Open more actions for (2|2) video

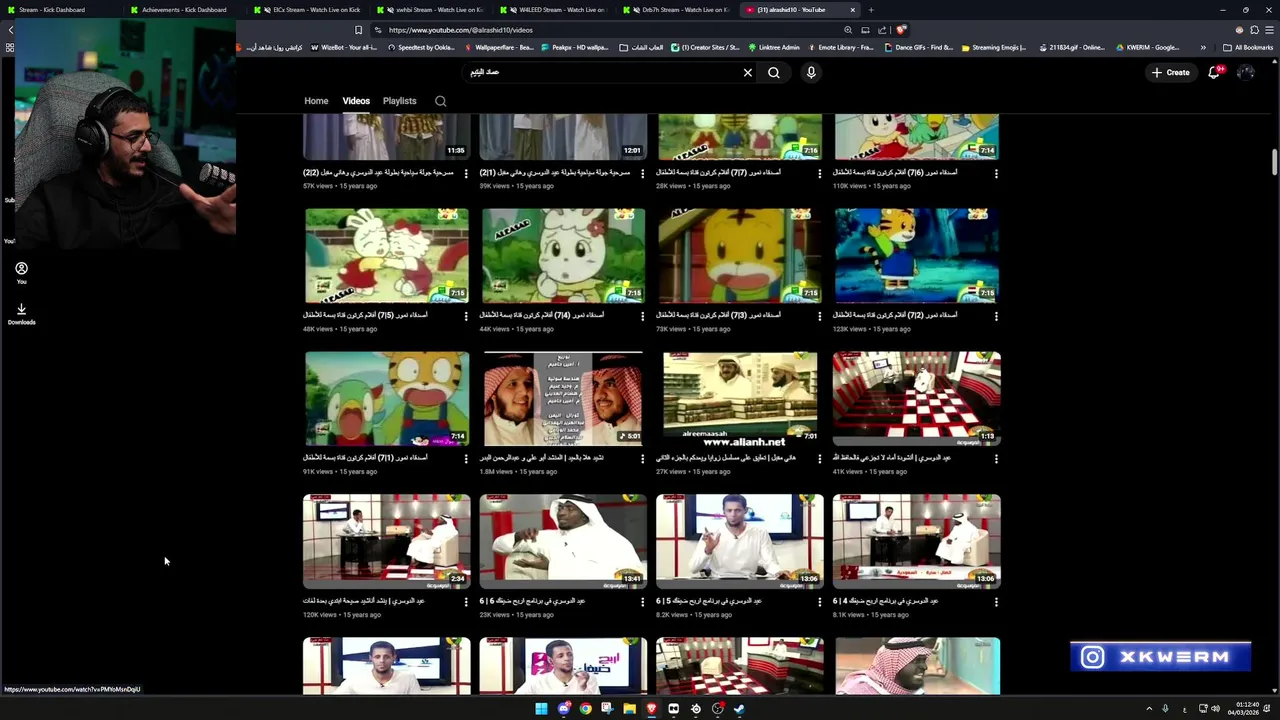[466, 174]
